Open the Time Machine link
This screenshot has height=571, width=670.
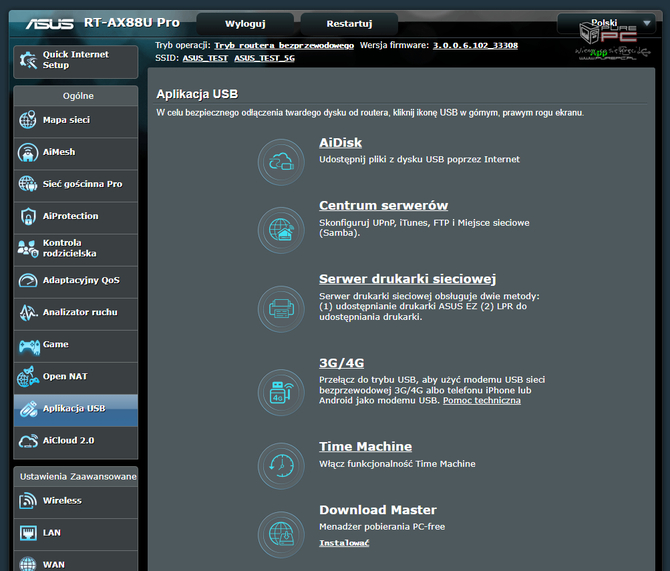tap(365, 447)
